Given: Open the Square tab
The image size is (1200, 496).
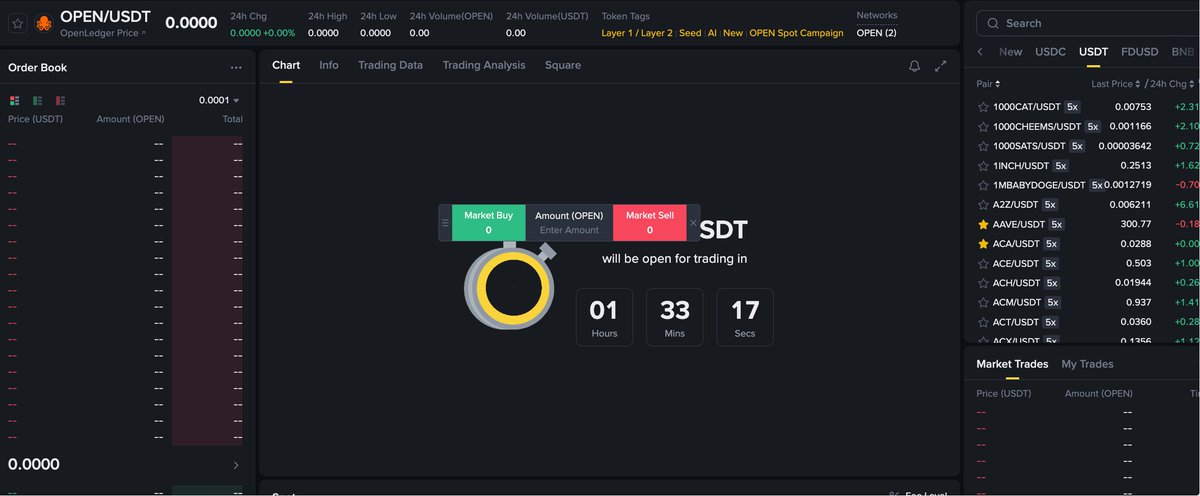Looking at the screenshot, I should 563,65.
